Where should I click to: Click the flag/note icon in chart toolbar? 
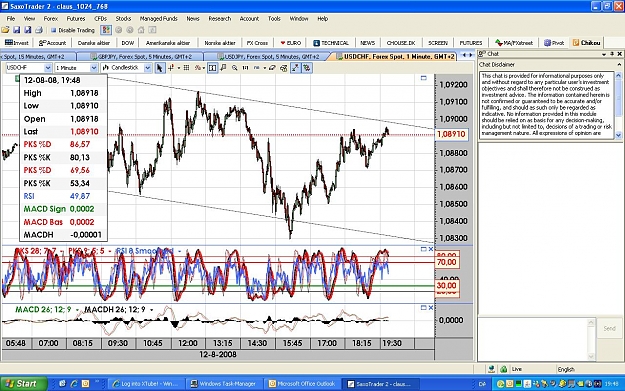point(223,68)
